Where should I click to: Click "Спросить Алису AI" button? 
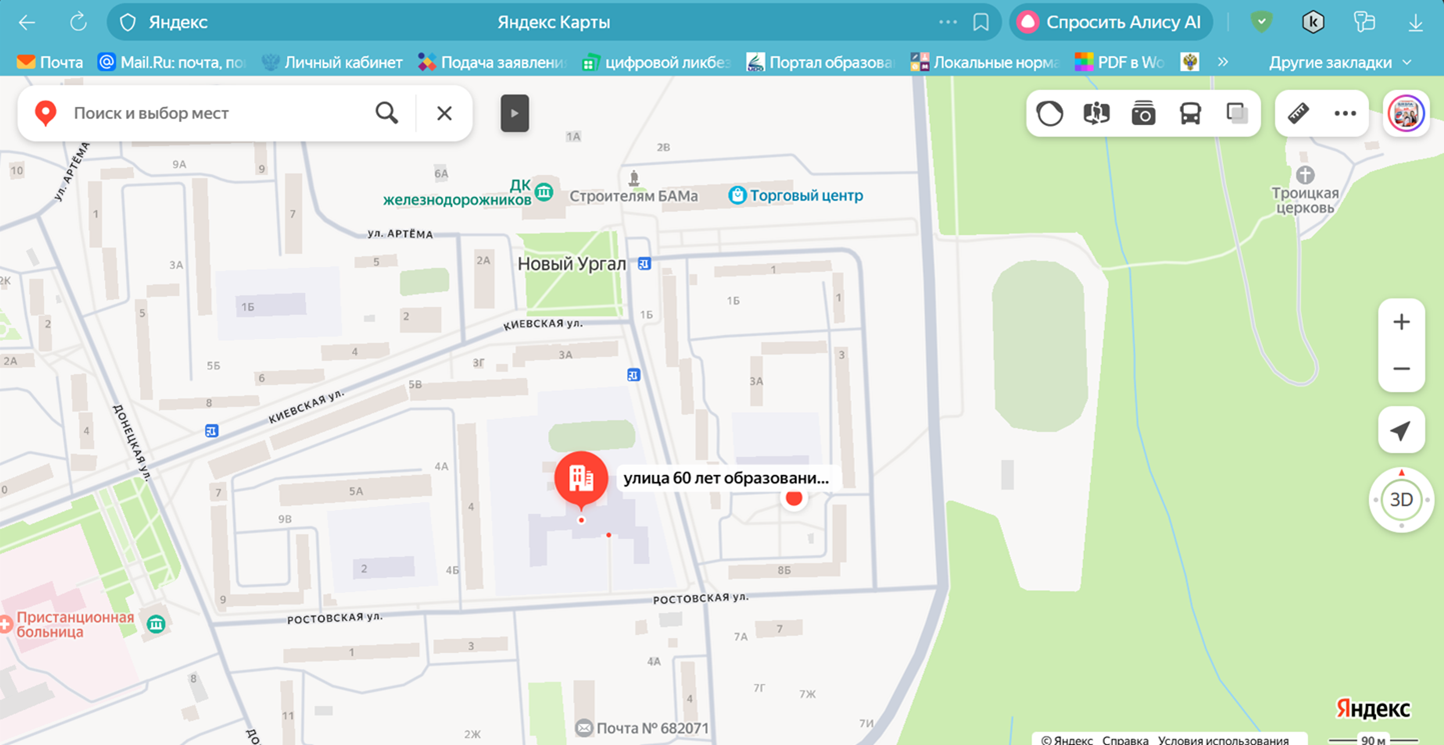1111,22
